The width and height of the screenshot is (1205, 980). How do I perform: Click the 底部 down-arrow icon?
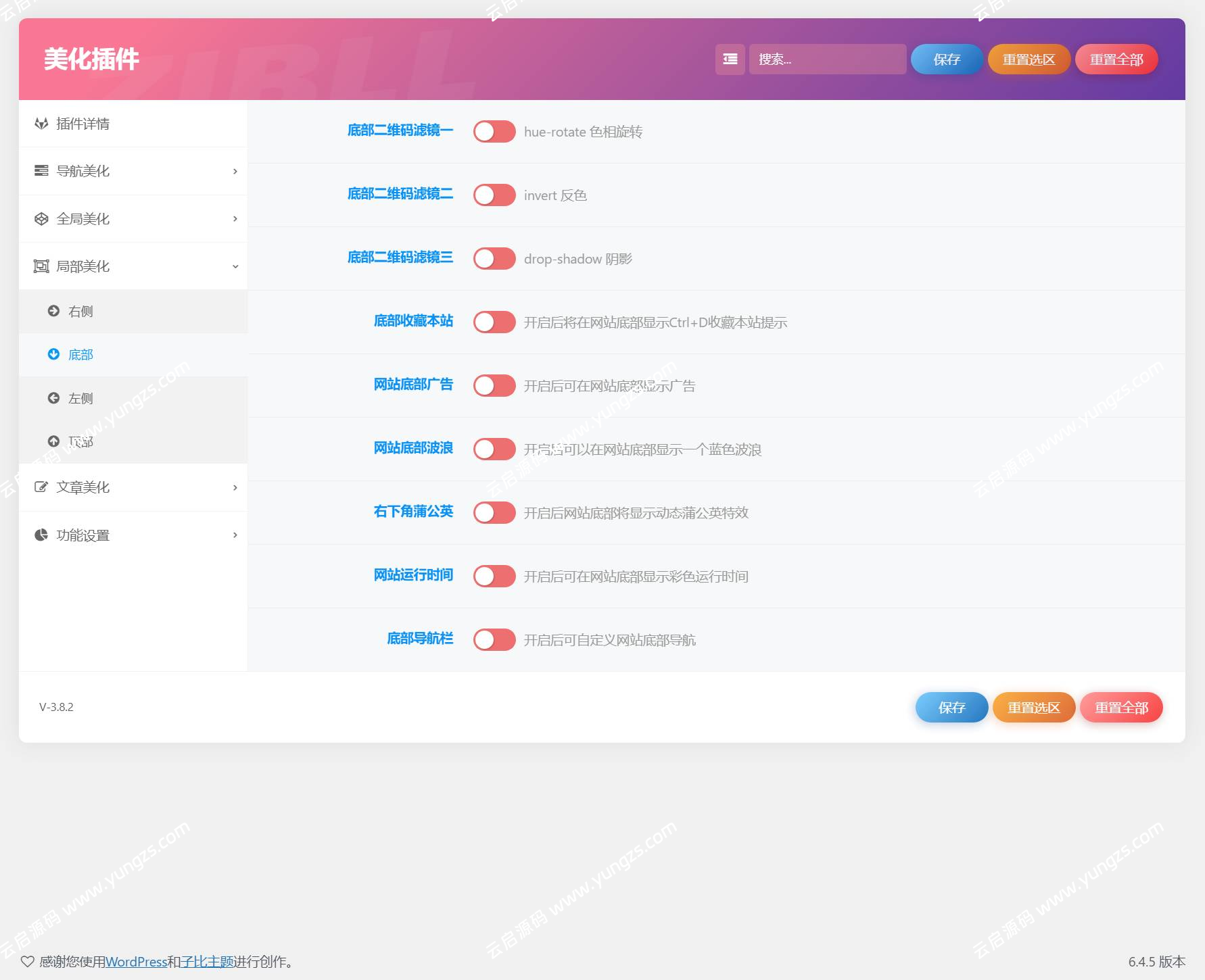point(53,354)
